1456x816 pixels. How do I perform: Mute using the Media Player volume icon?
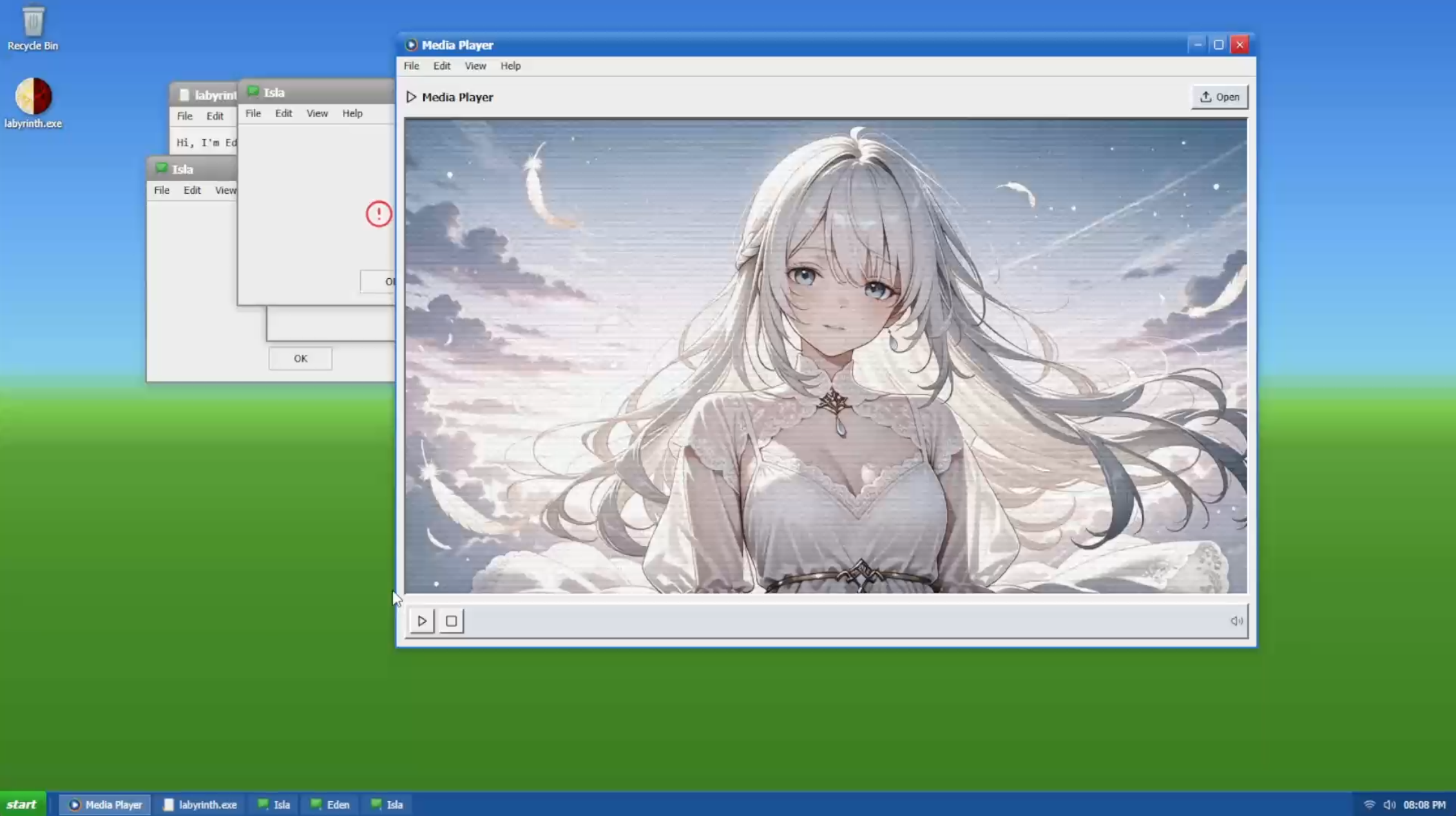1236,621
